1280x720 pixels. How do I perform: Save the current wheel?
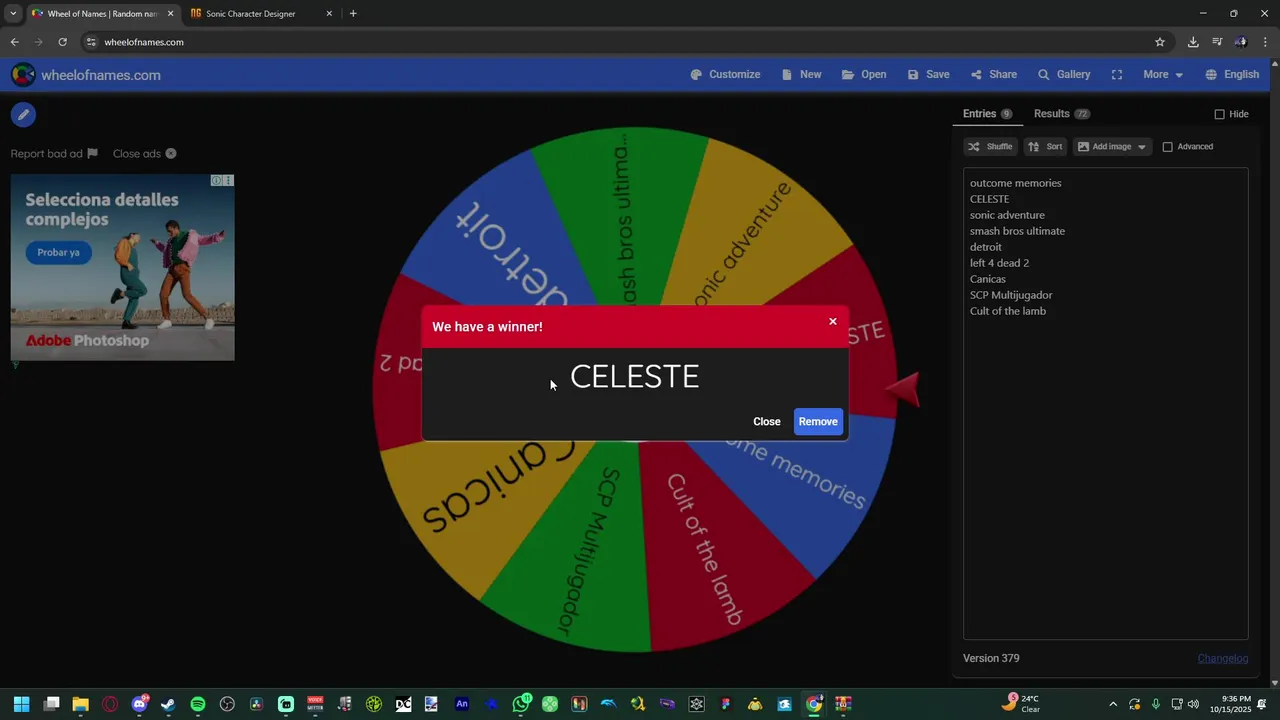coord(928,75)
